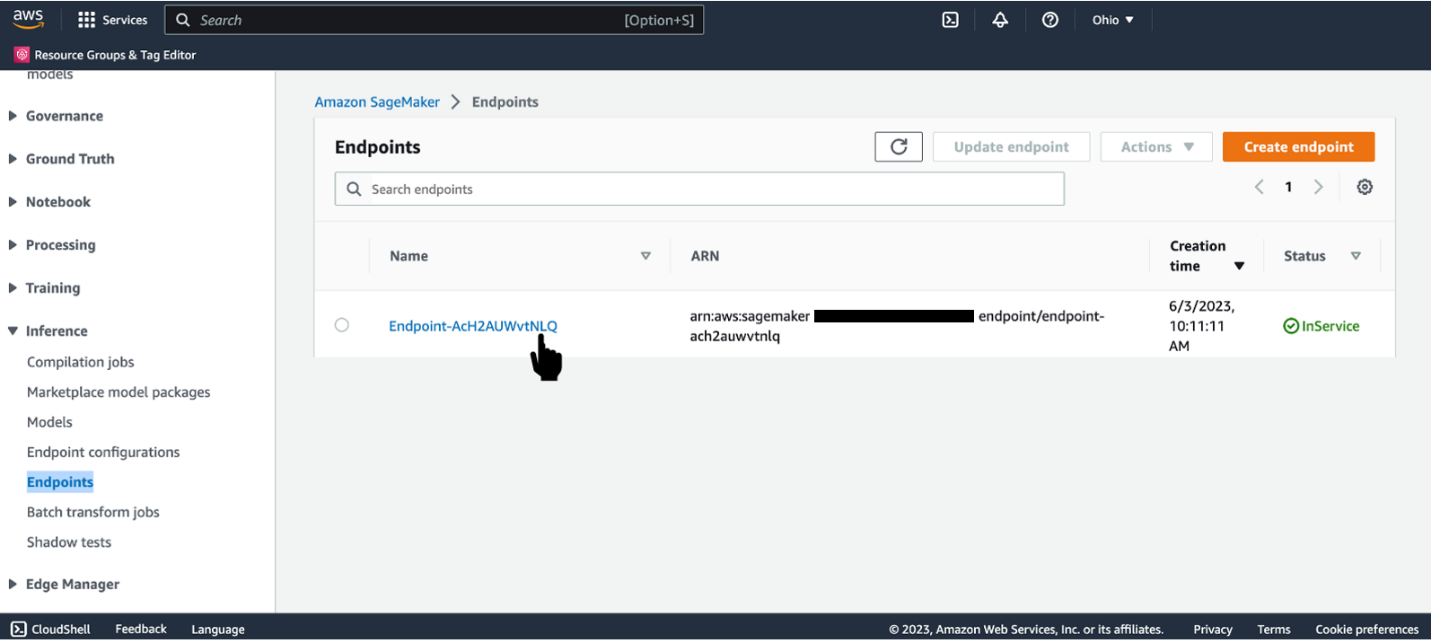Click the magnifier in Search endpoints box

[354, 189]
